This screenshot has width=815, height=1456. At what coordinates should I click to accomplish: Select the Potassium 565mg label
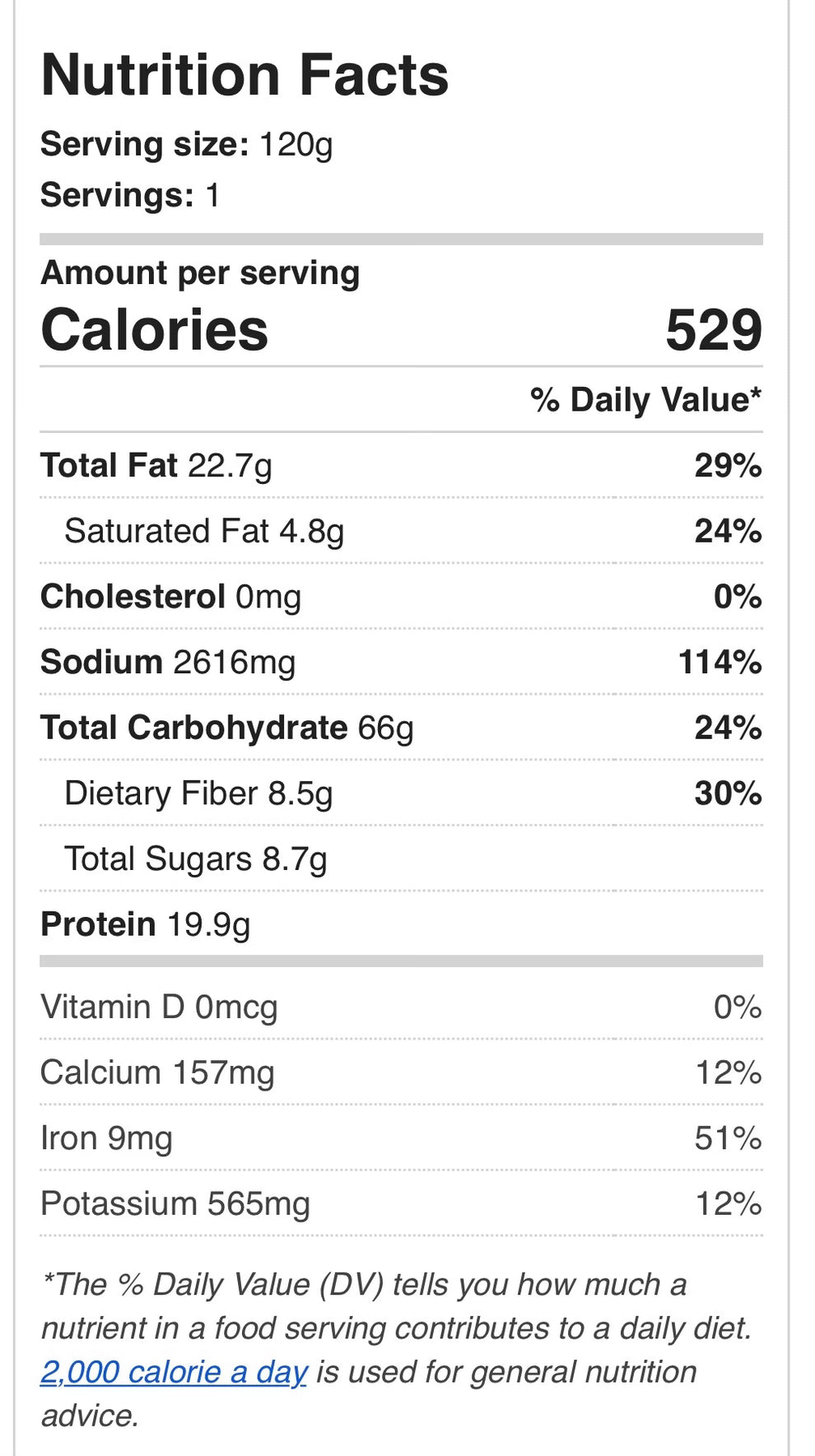tap(175, 1204)
